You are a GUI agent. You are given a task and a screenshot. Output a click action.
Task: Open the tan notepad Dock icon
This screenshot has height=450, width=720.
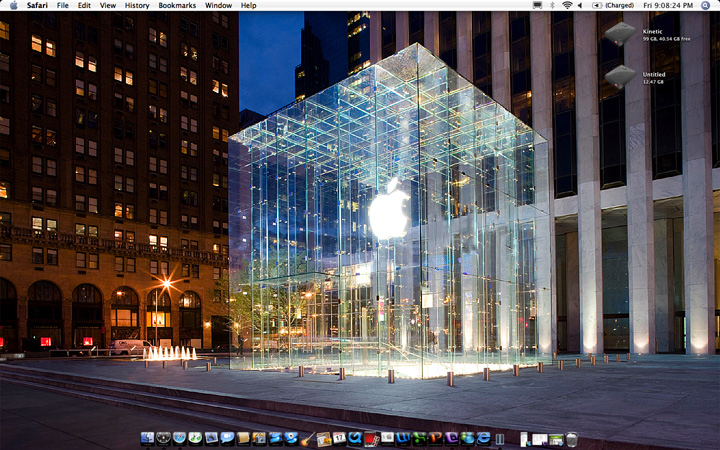point(243,439)
